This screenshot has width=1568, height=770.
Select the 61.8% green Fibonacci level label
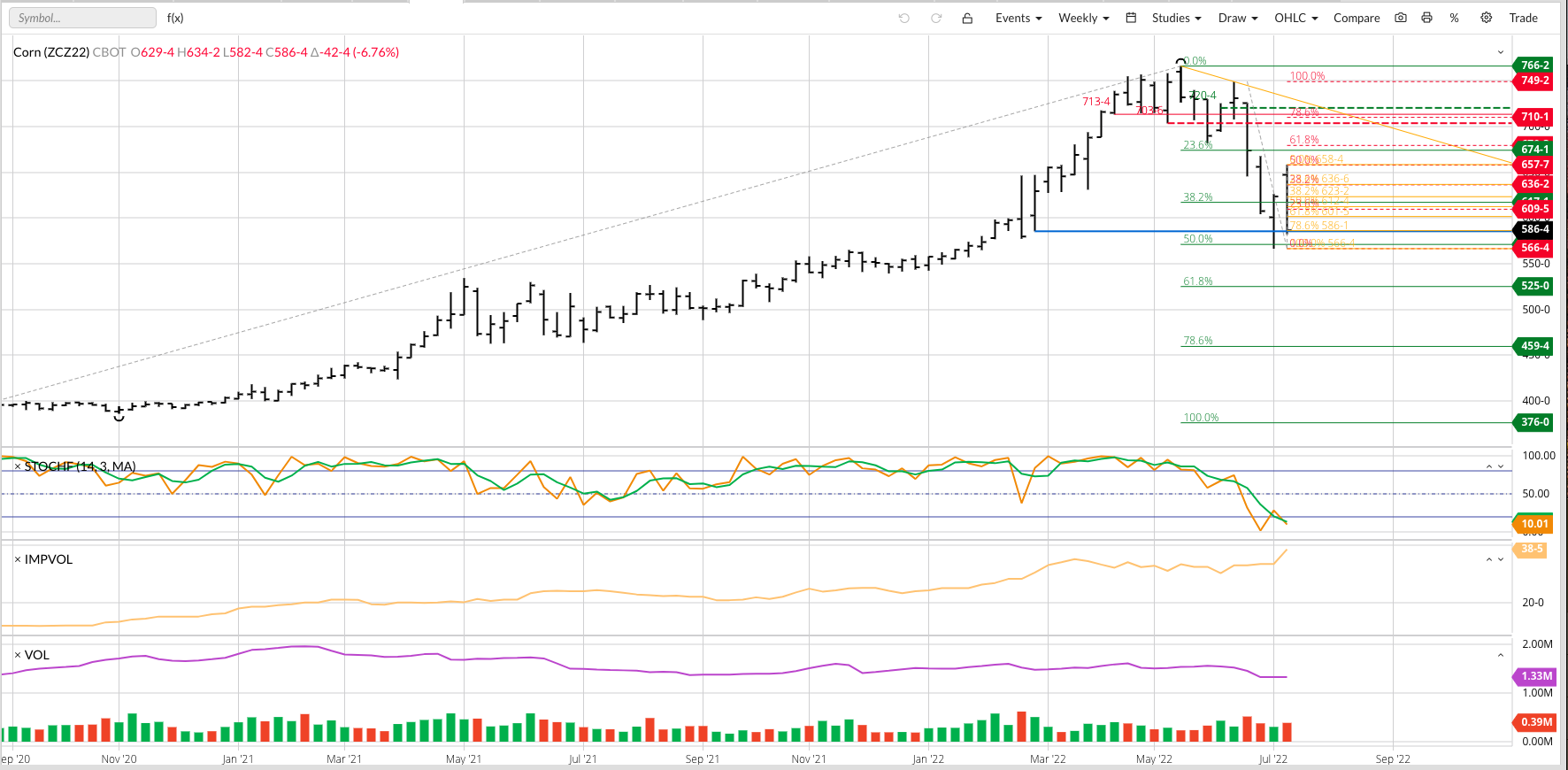tap(1198, 281)
